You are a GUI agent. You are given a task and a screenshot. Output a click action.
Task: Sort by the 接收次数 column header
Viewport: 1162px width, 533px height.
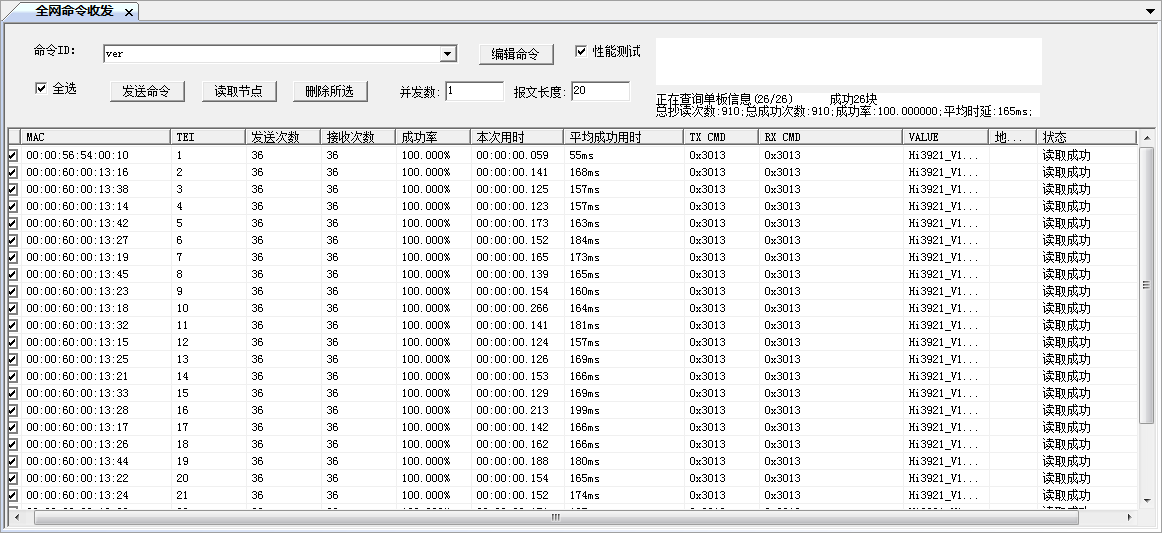pyautogui.click(x=359, y=137)
